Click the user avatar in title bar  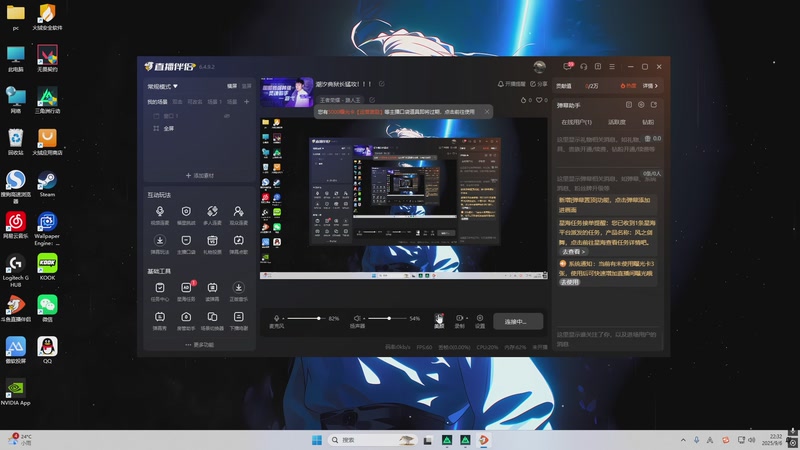coord(539,66)
